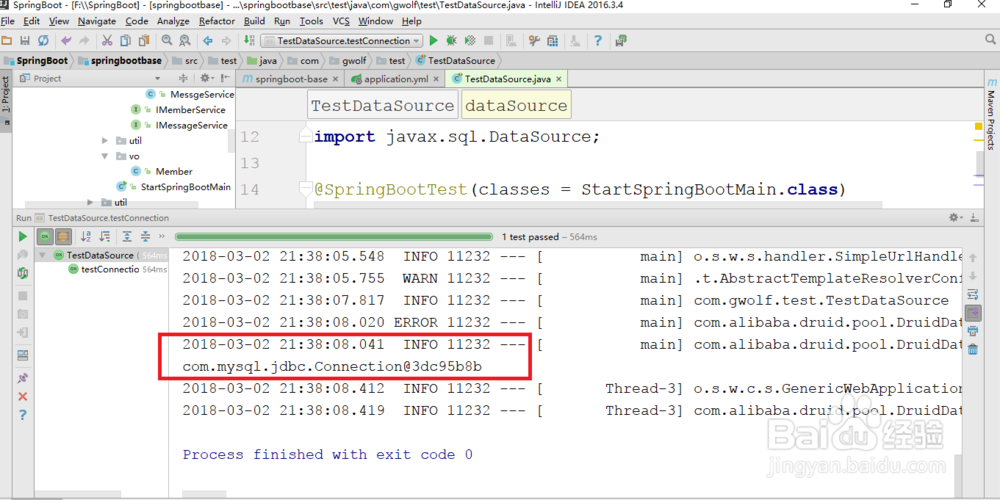Toggle Show Ignored tests filter button

[63, 237]
